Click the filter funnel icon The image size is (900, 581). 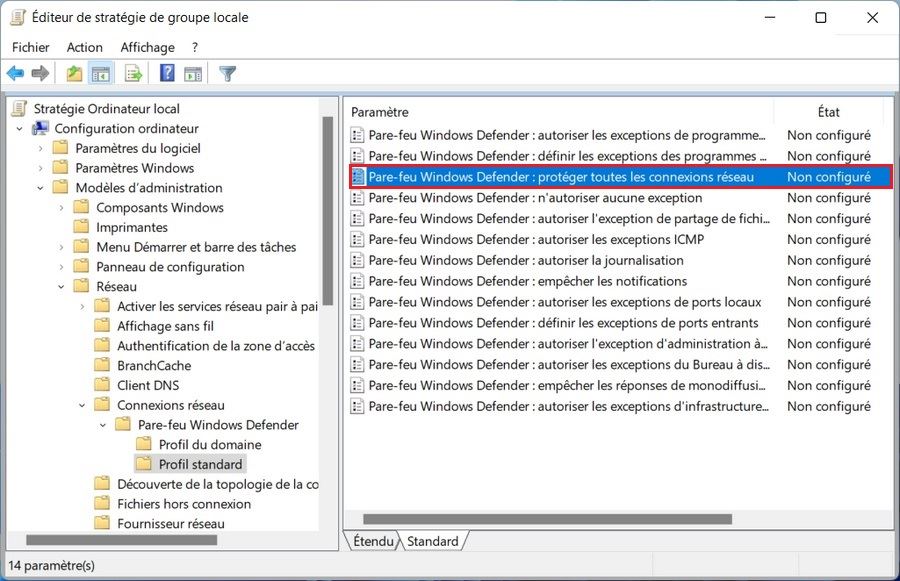[227, 73]
